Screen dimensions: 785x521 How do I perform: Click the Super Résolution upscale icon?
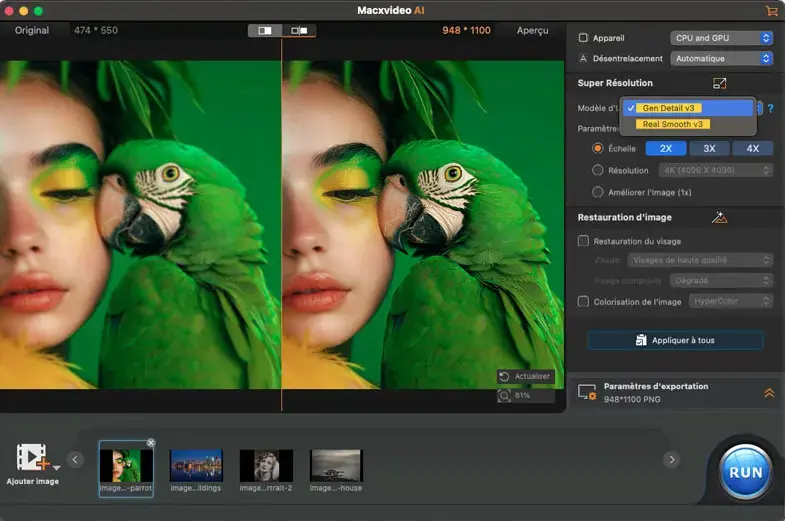[719, 84]
